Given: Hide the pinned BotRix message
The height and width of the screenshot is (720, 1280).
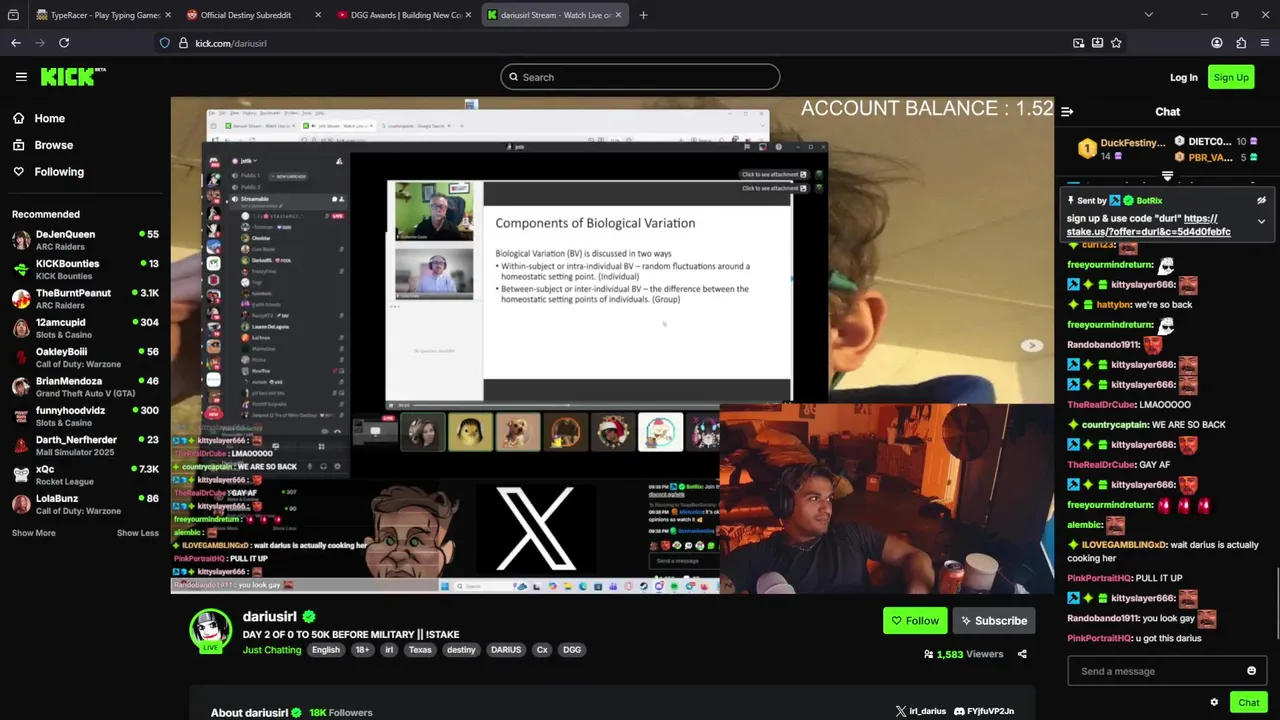Looking at the screenshot, I should click(1261, 200).
